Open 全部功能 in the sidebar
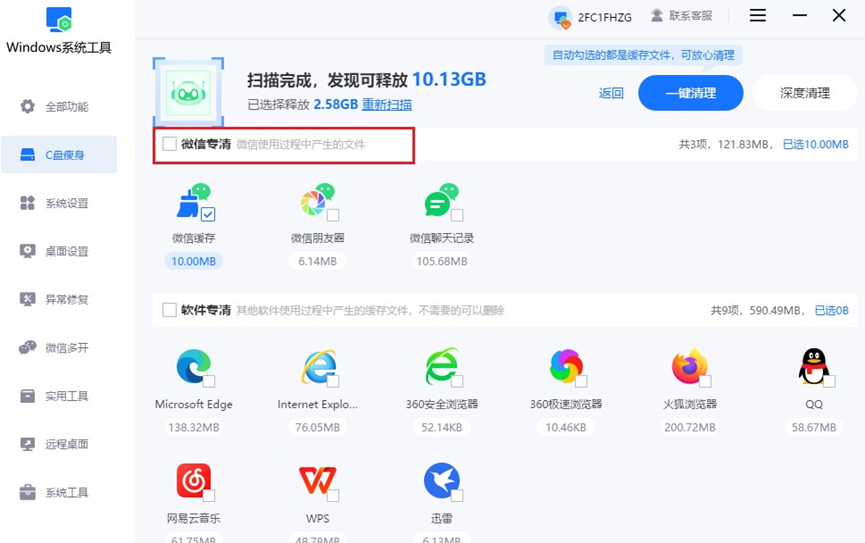865x543 pixels. point(59,107)
